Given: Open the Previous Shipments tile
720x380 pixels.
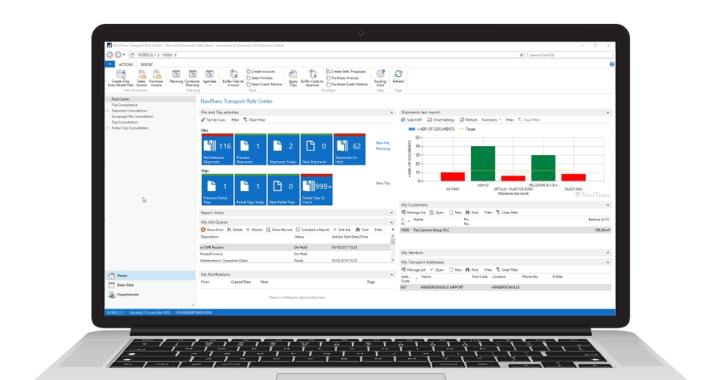Looking at the screenshot, I should pos(251,149).
